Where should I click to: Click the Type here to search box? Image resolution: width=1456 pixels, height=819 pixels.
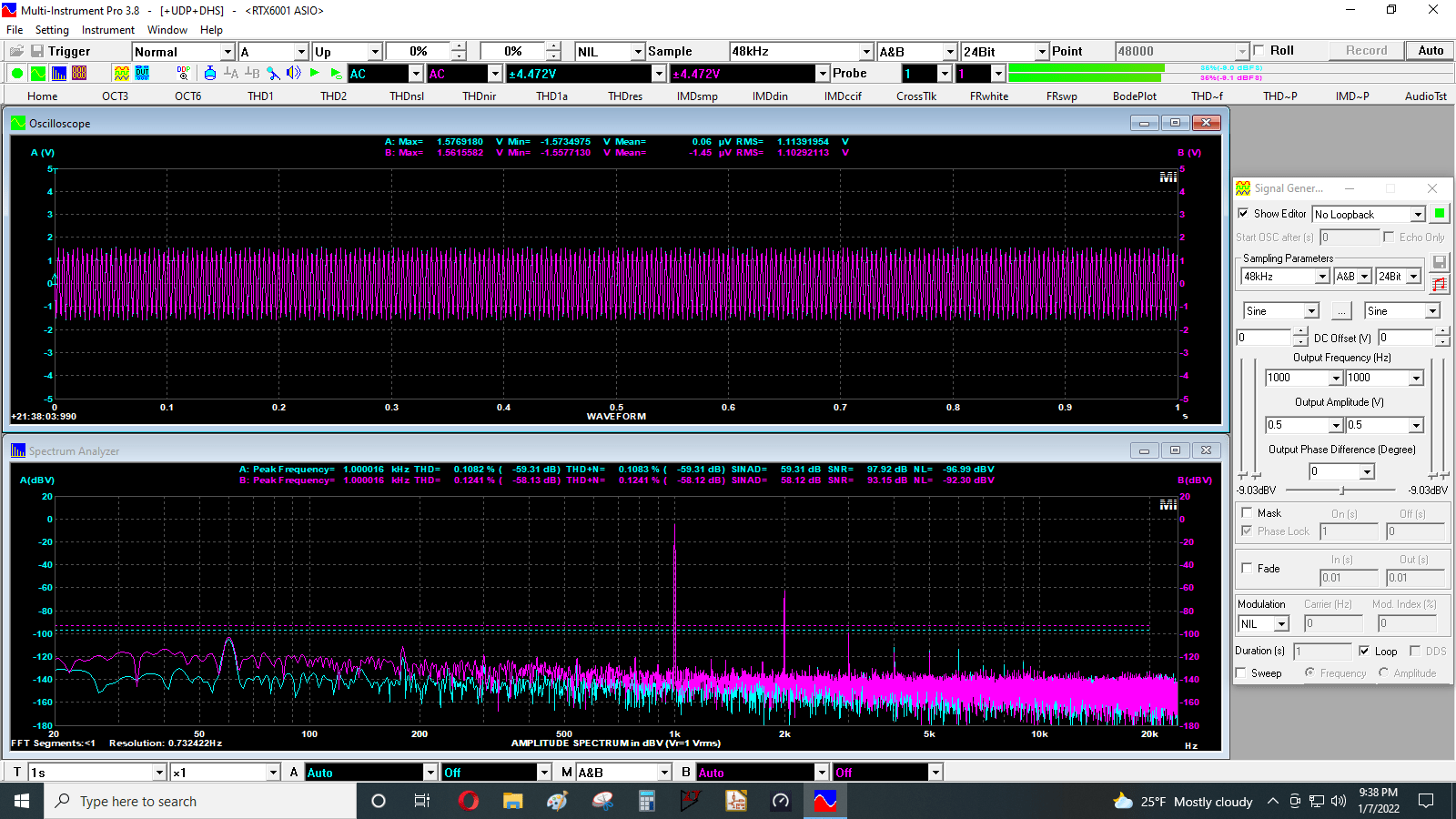[200, 801]
